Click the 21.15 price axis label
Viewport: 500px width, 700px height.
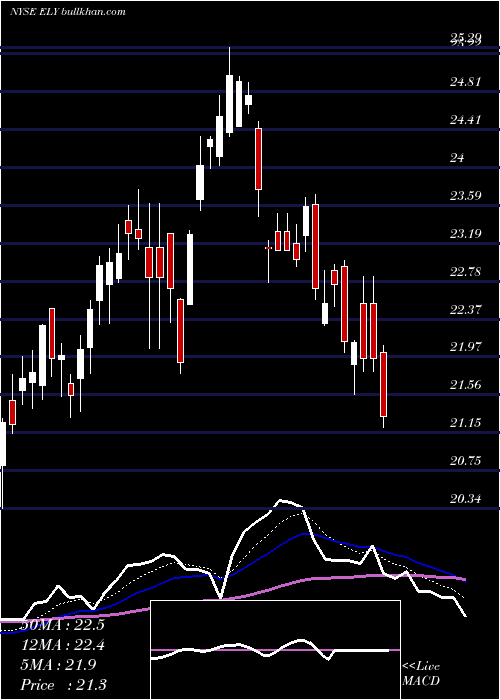[466, 423]
